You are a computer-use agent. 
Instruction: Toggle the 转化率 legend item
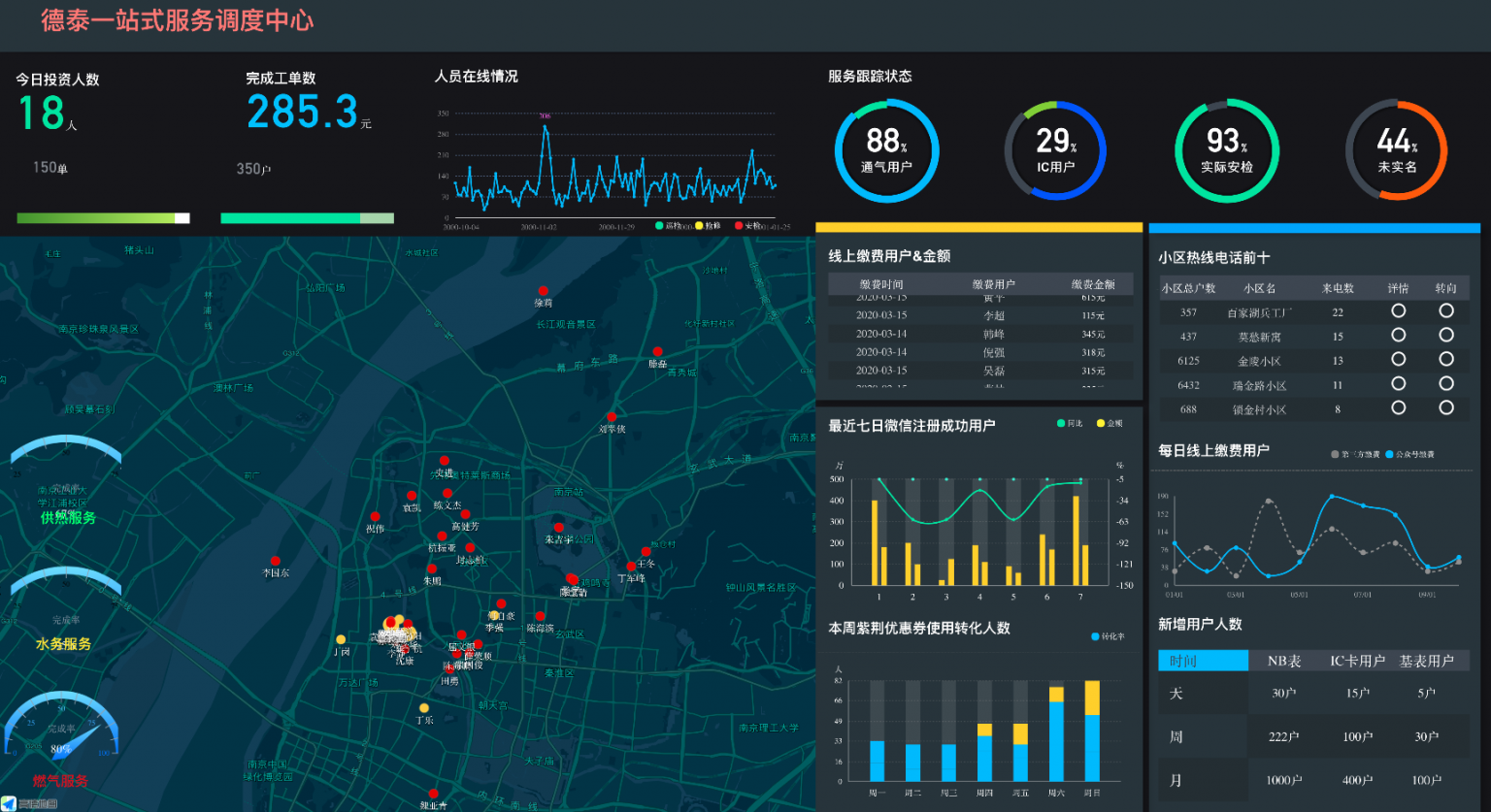pyautogui.click(x=1109, y=636)
